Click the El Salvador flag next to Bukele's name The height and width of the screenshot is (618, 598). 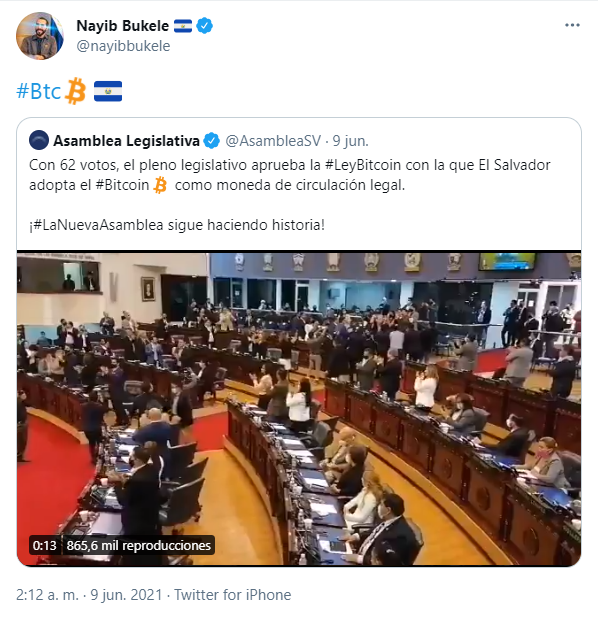tap(183, 26)
